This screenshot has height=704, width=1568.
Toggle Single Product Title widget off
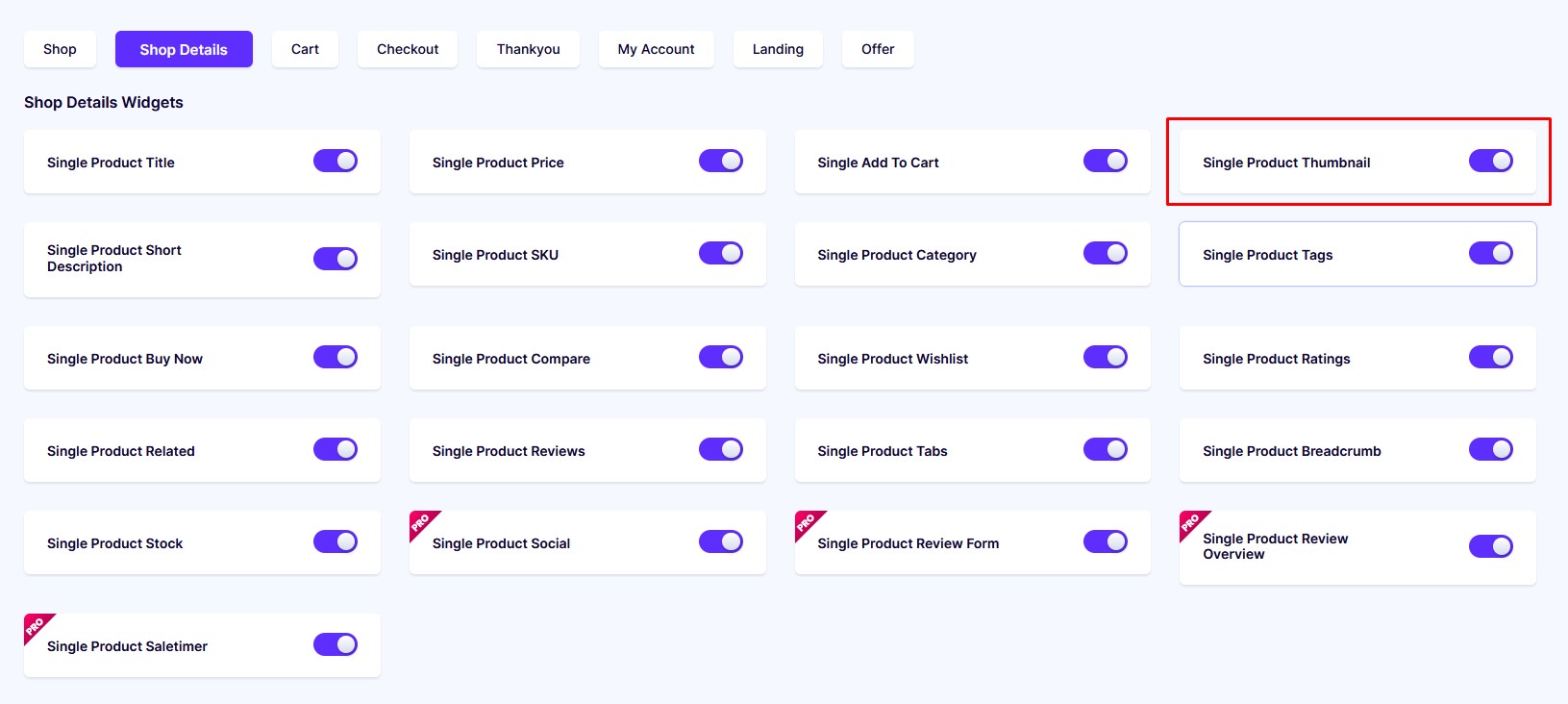pyautogui.click(x=336, y=161)
